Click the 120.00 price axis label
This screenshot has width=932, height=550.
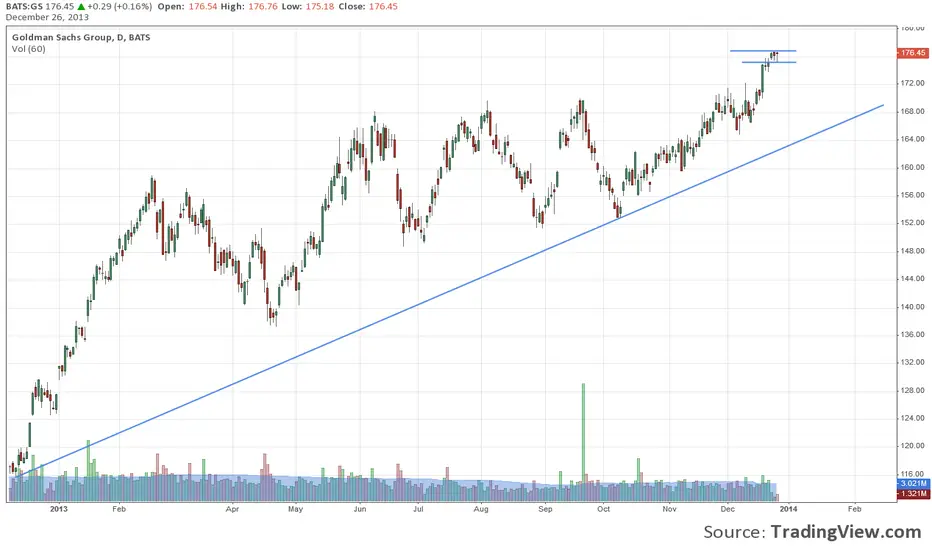click(912, 446)
